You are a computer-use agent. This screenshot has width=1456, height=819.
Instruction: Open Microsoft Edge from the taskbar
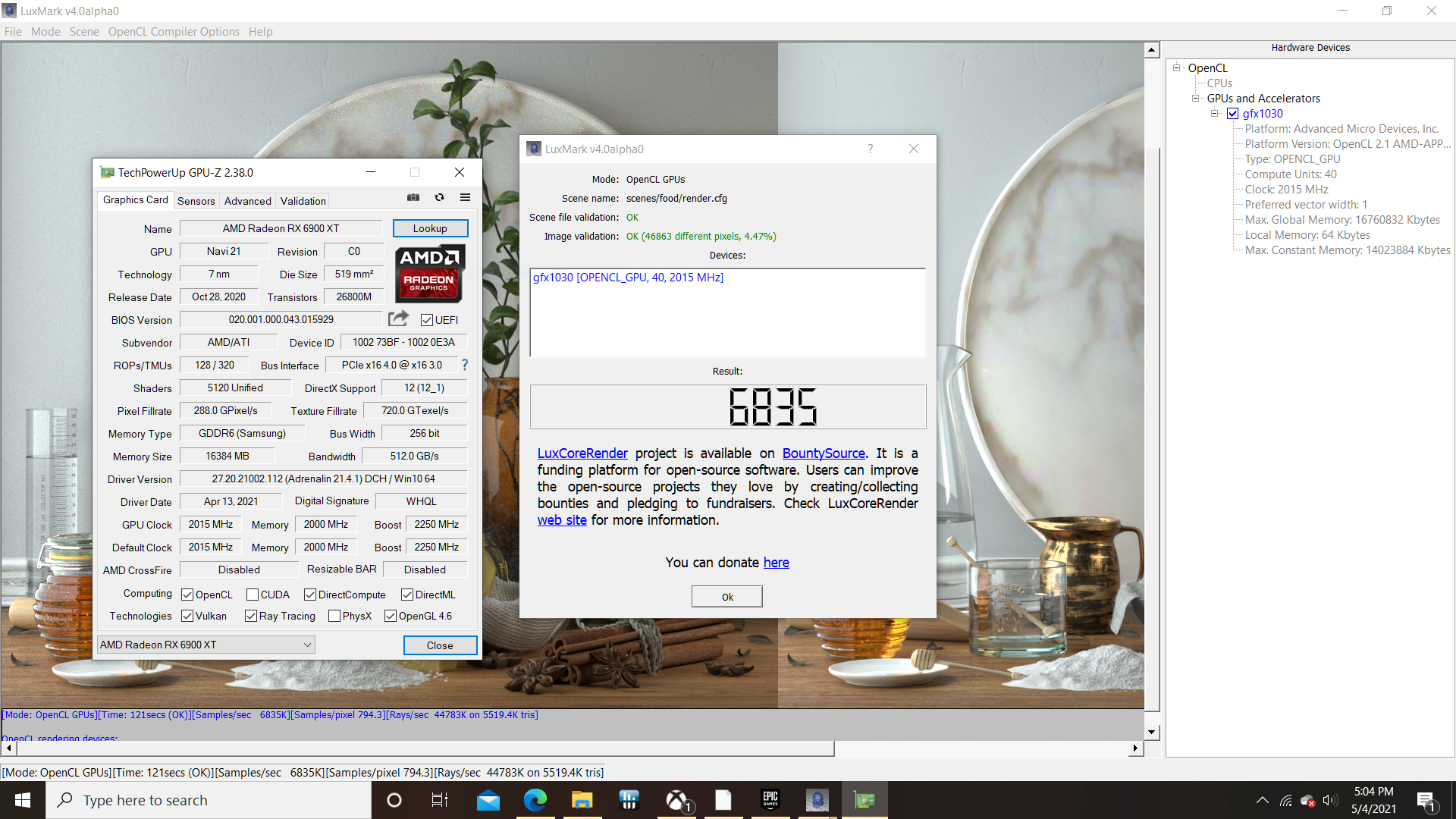pyautogui.click(x=535, y=800)
